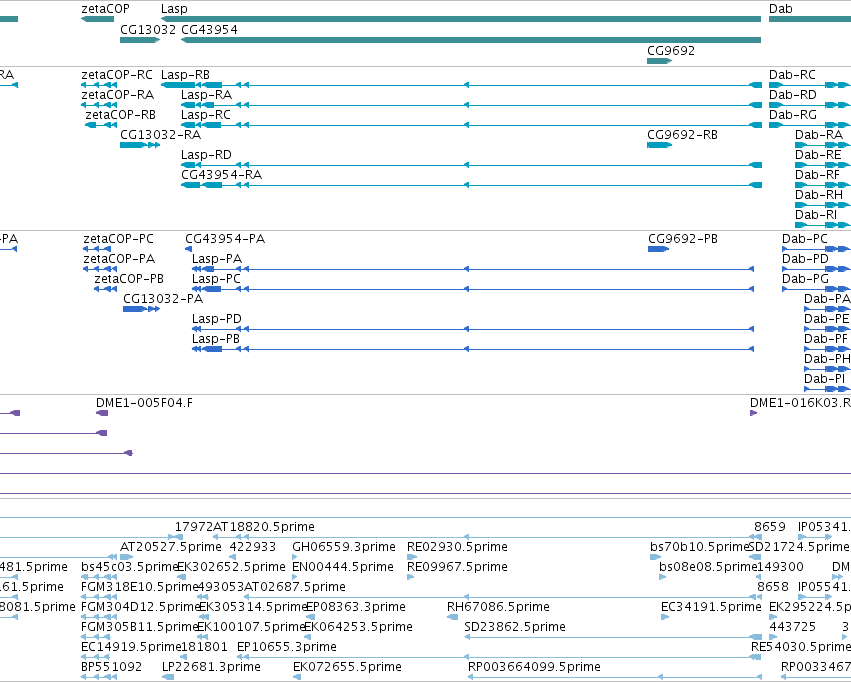851x682 pixels.
Task: Select the CG43954 gene label
Action: click(x=209, y=29)
